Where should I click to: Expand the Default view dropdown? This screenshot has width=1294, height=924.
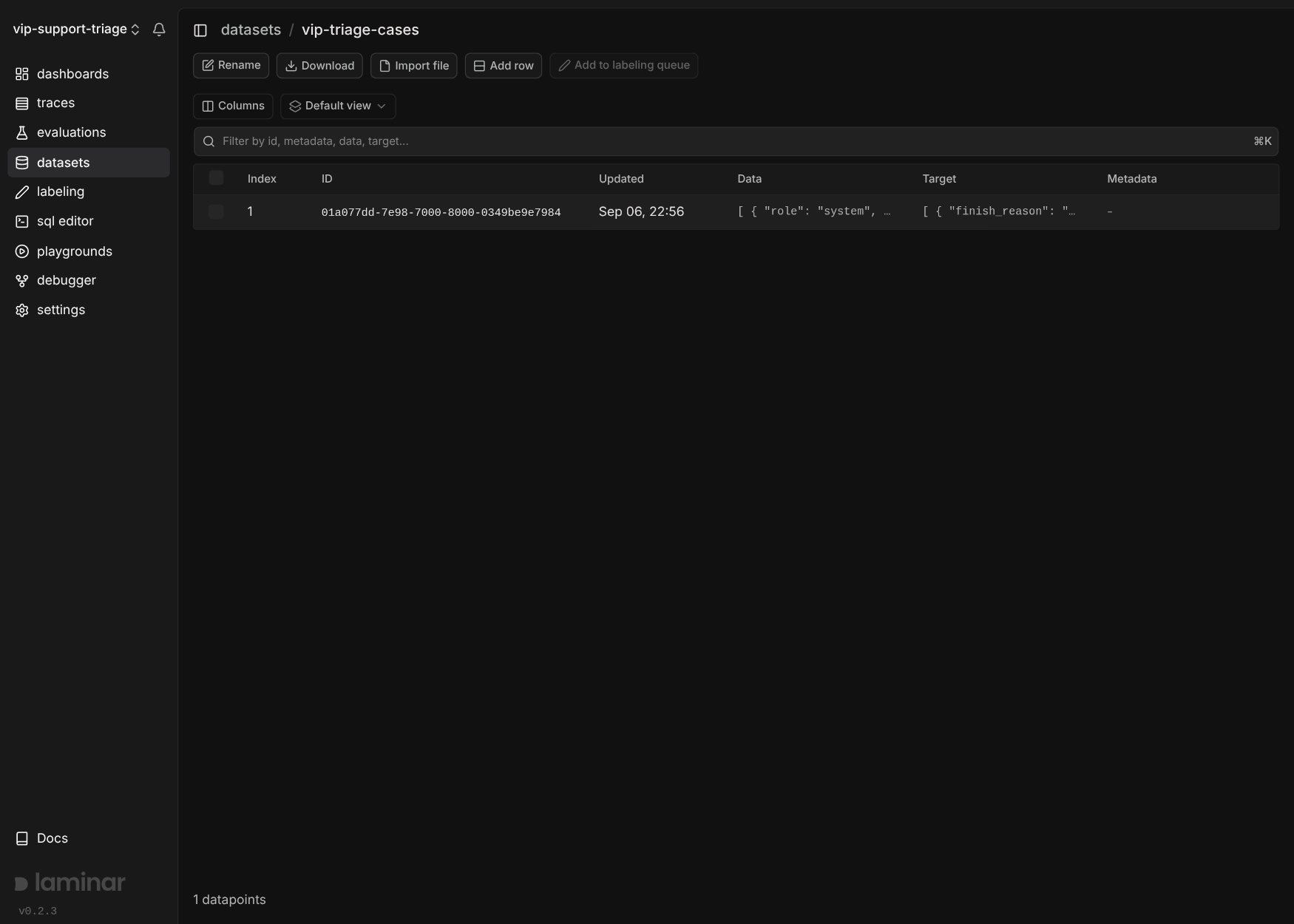pyautogui.click(x=338, y=106)
